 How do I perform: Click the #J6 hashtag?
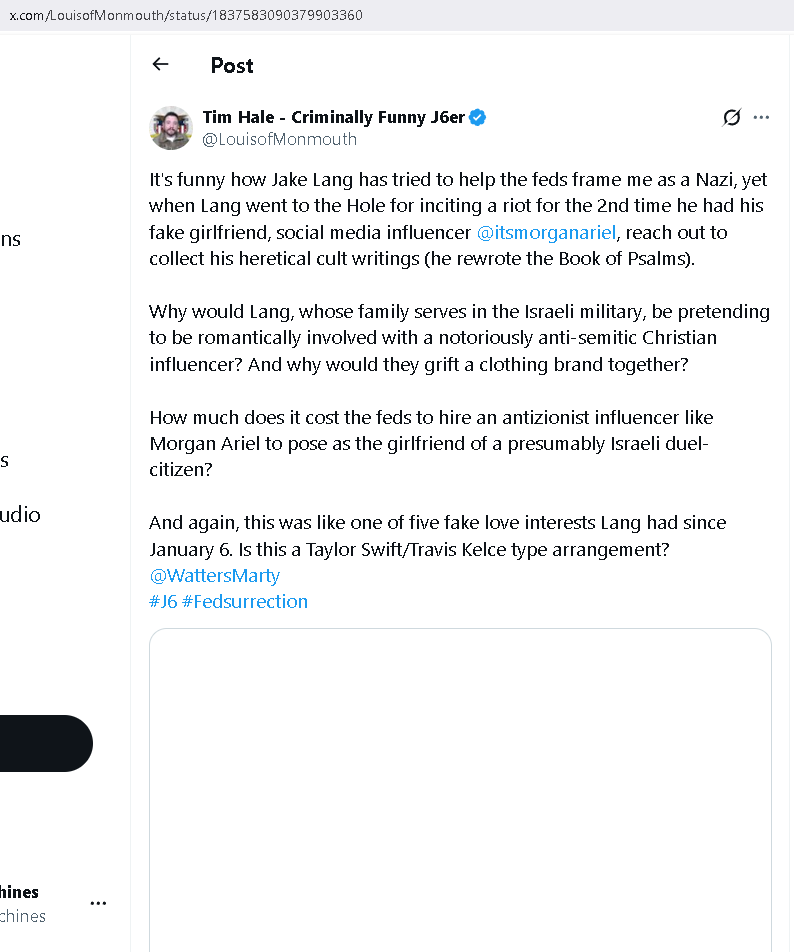(163, 602)
